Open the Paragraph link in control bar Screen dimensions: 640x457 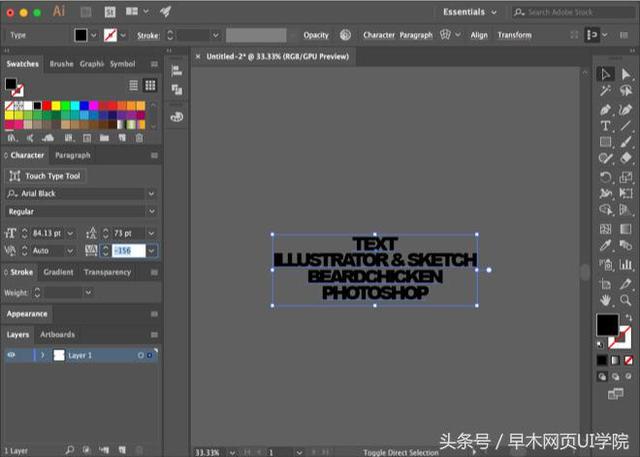tap(416, 35)
